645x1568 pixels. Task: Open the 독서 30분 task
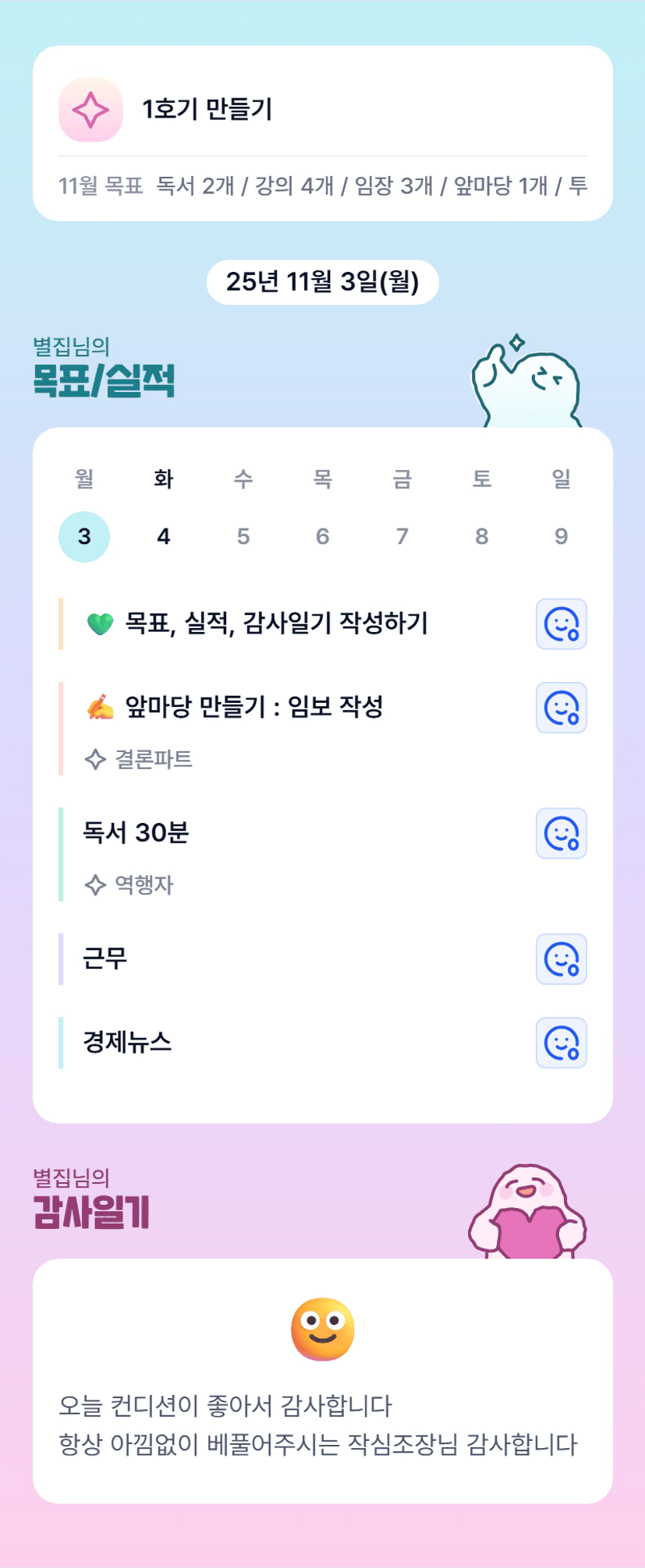click(136, 833)
